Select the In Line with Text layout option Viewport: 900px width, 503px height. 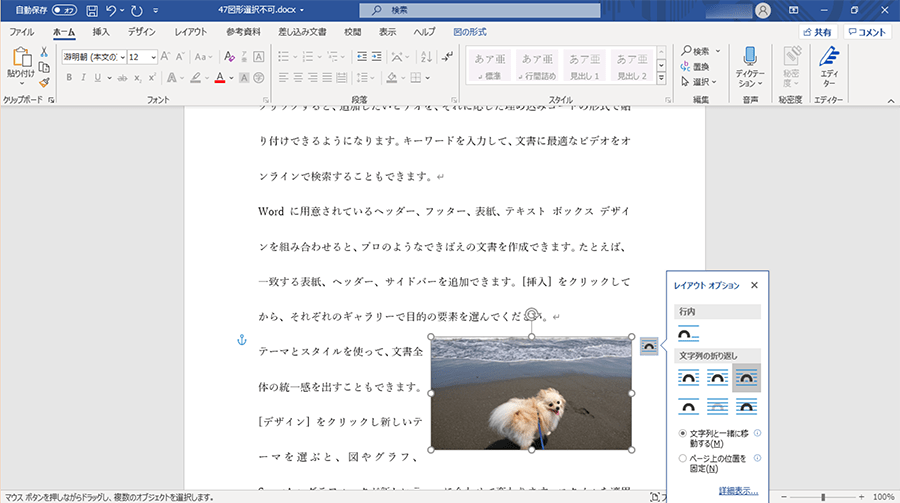tap(688, 334)
